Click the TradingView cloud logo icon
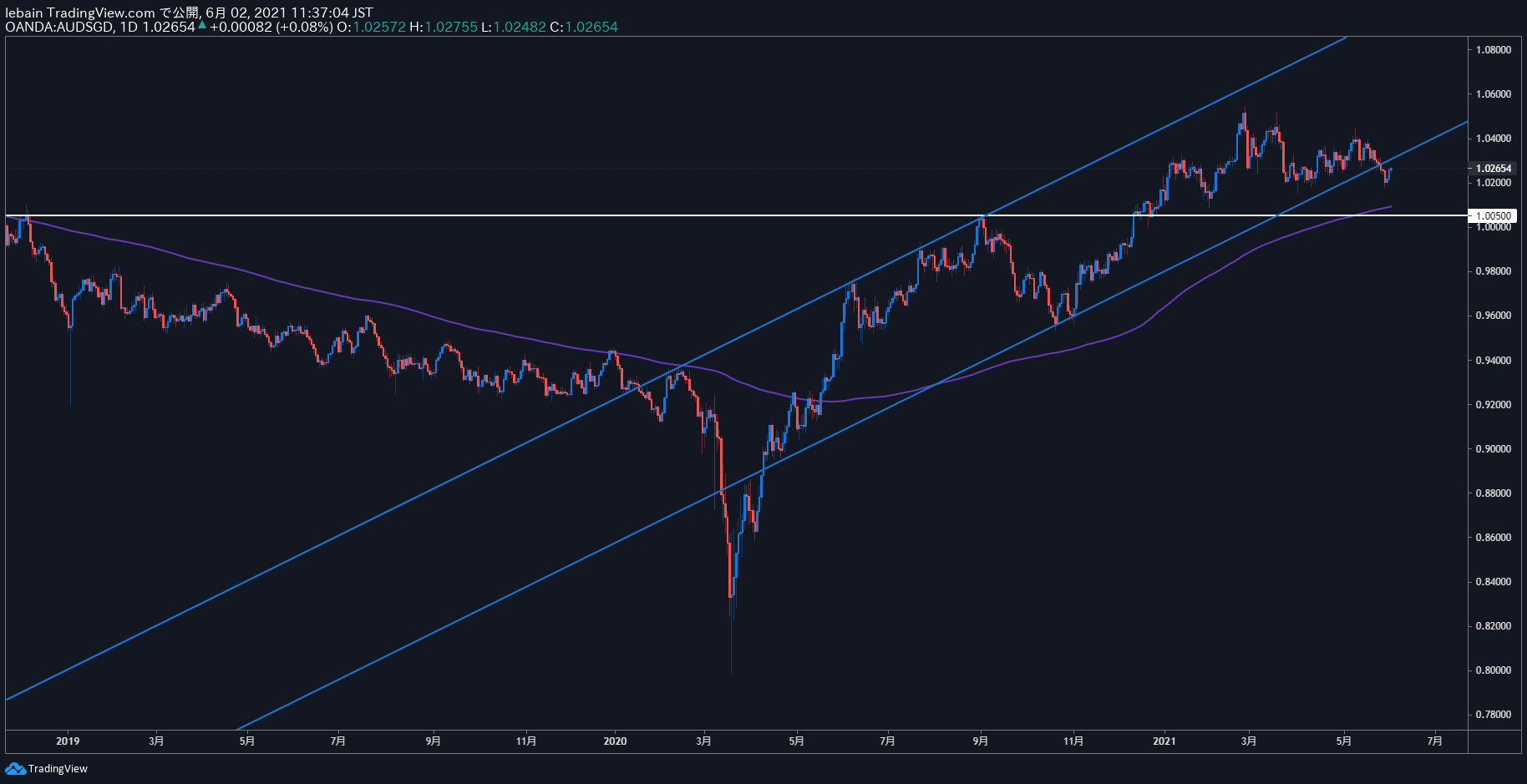 click(15, 768)
